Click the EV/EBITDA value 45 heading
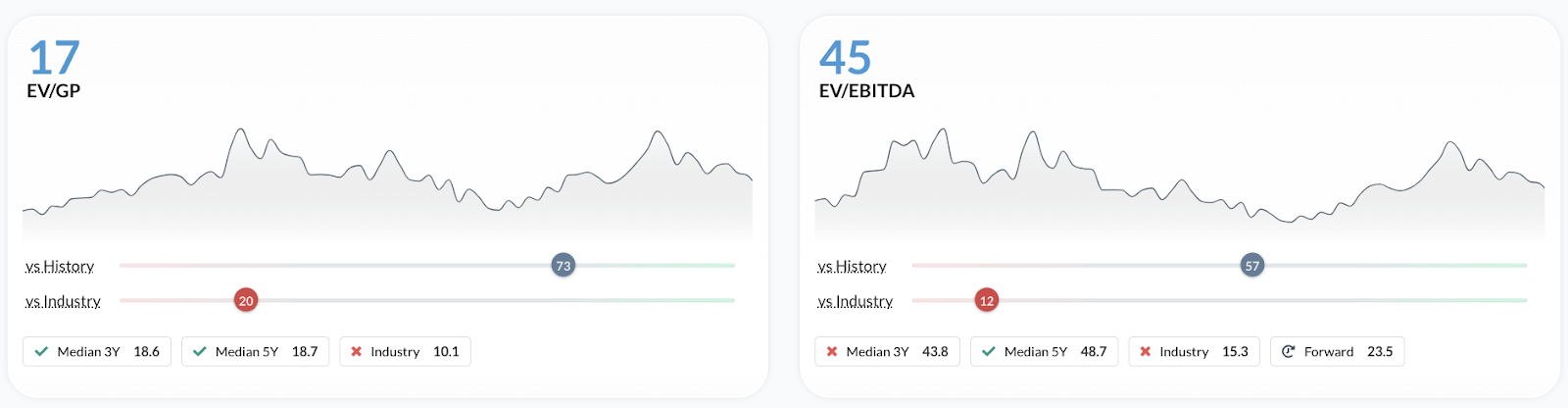Viewport: 1568px width, 408px height. click(845, 58)
